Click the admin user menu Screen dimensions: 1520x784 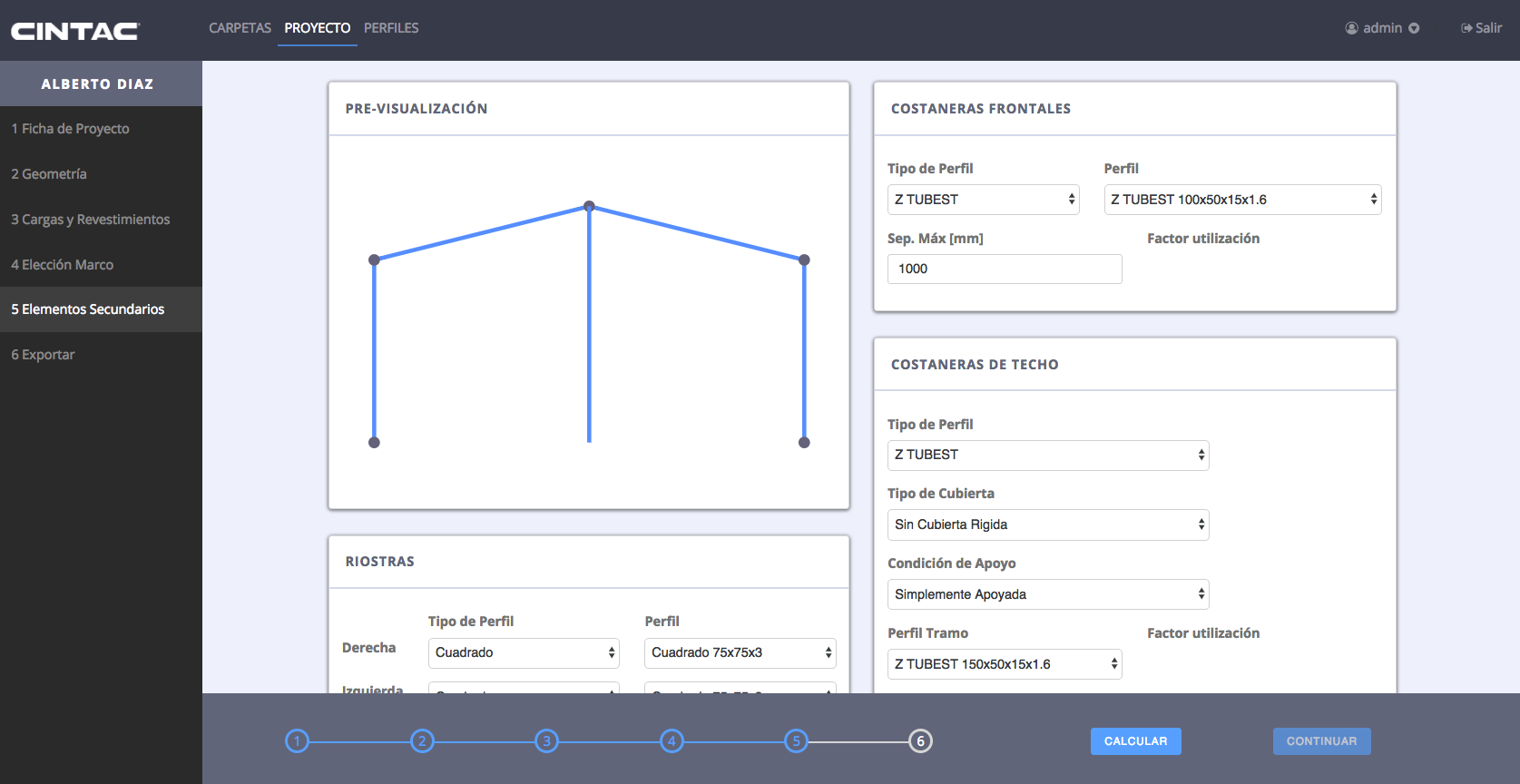[1382, 28]
